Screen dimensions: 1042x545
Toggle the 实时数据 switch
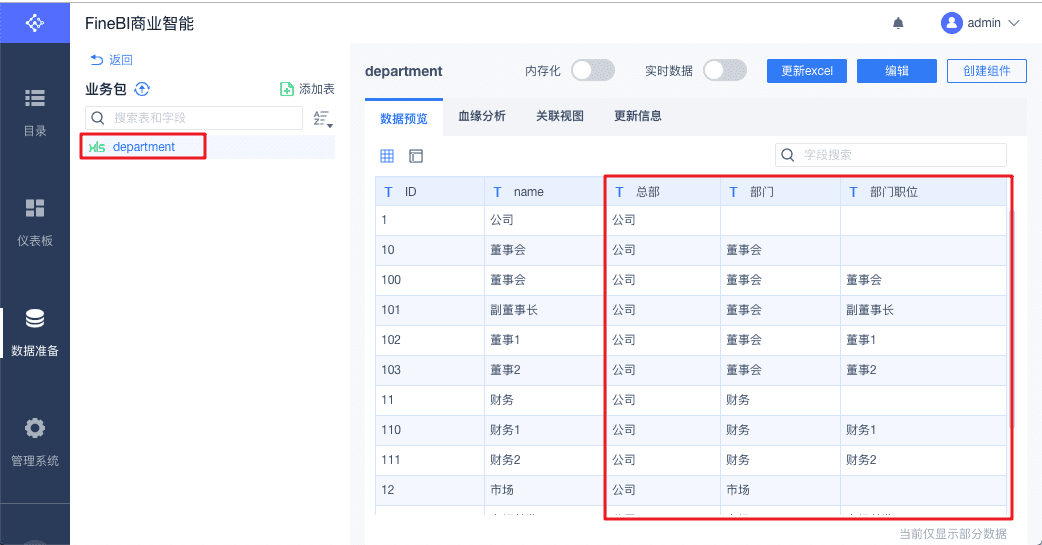pyautogui.click(x=724, y=70)
